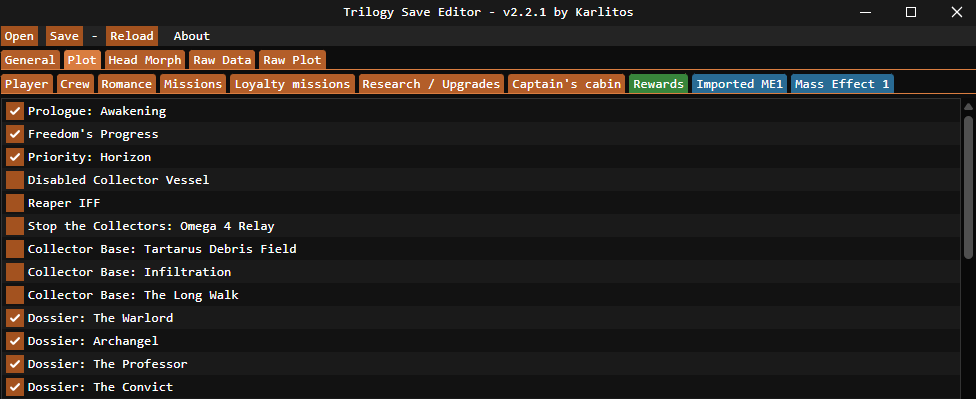Click the Dossier: The Warlord text label

coord(100,318)
